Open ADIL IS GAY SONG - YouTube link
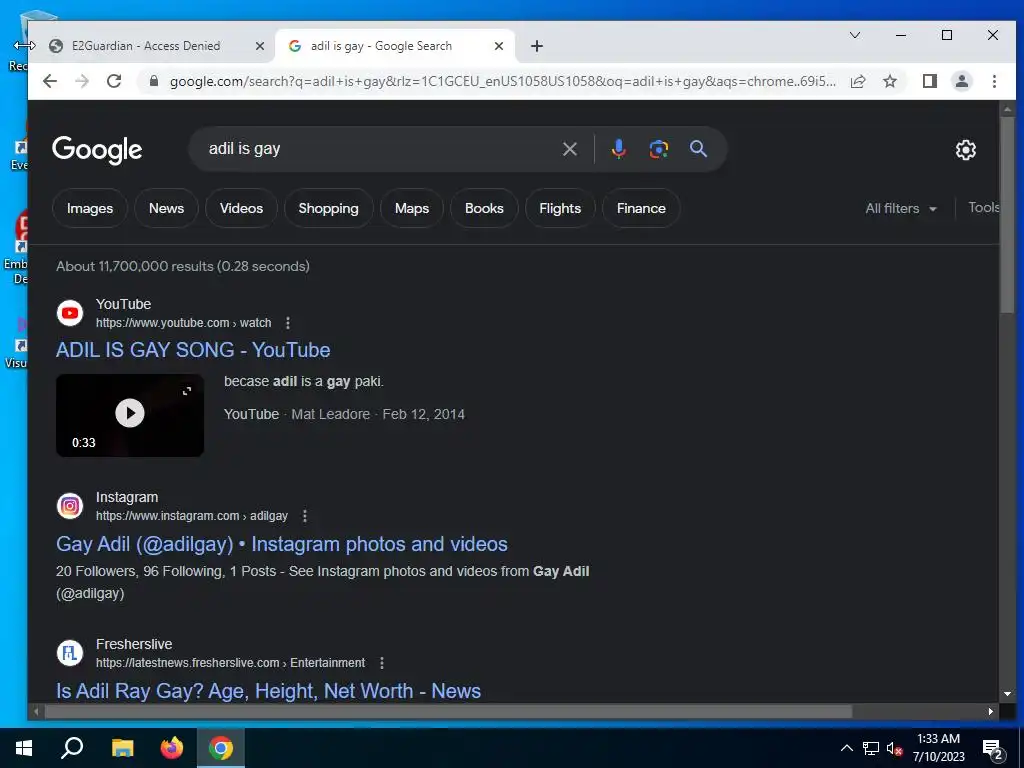Image resolution: width=1024 pixels, height=768 pixels. click(193, 350)
